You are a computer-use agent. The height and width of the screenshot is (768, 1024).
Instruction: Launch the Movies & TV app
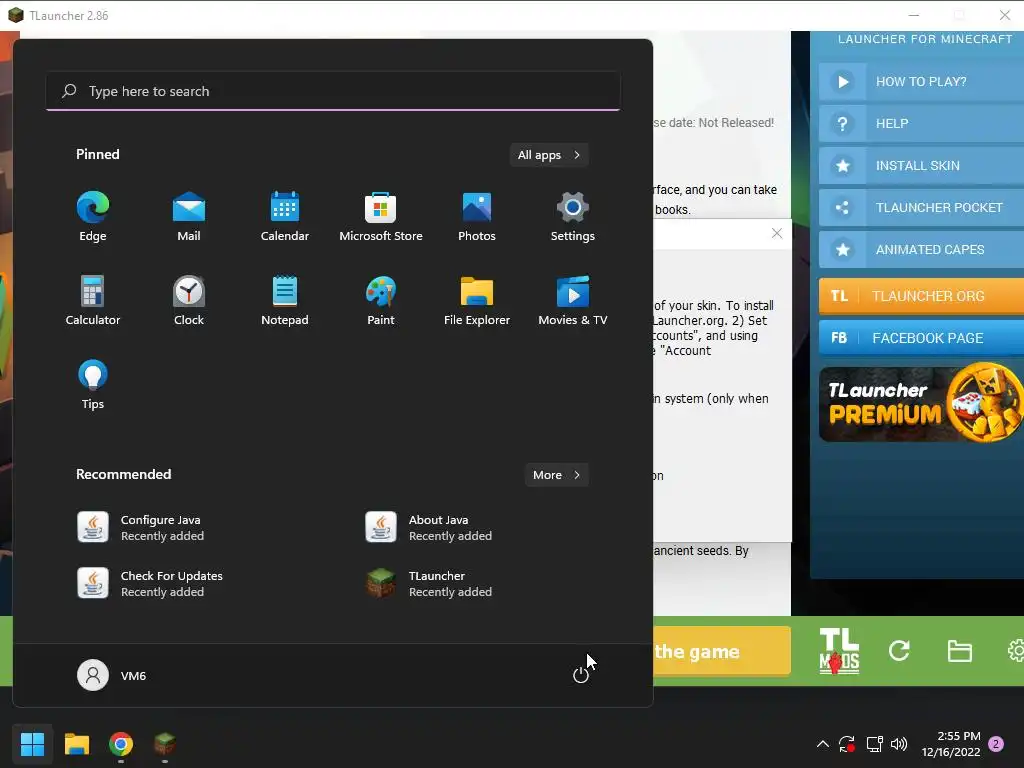(573, 300)
